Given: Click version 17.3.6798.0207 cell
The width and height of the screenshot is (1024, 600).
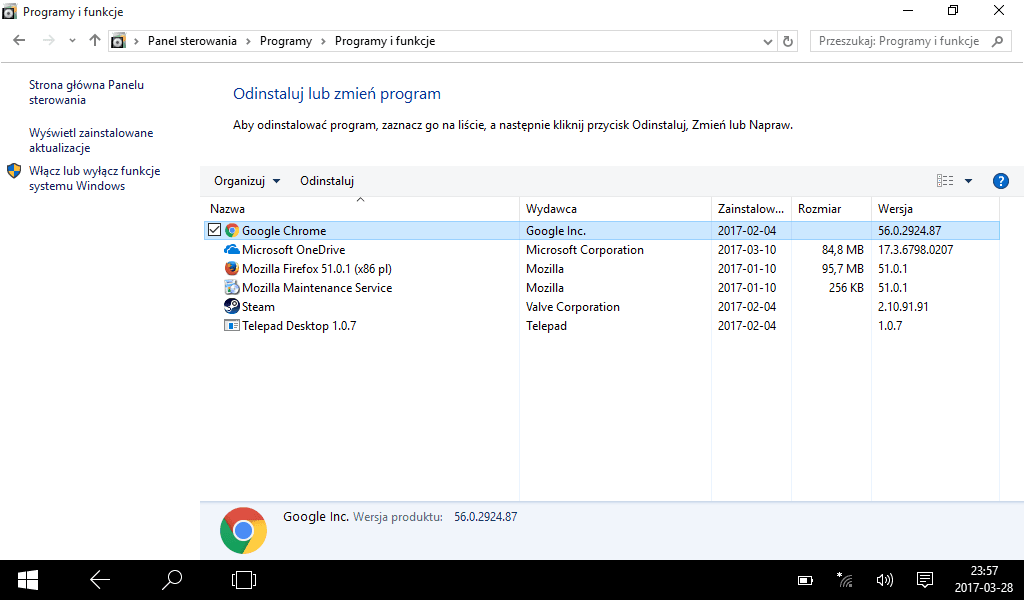Looking at the screenshot, I should (915, 250).
